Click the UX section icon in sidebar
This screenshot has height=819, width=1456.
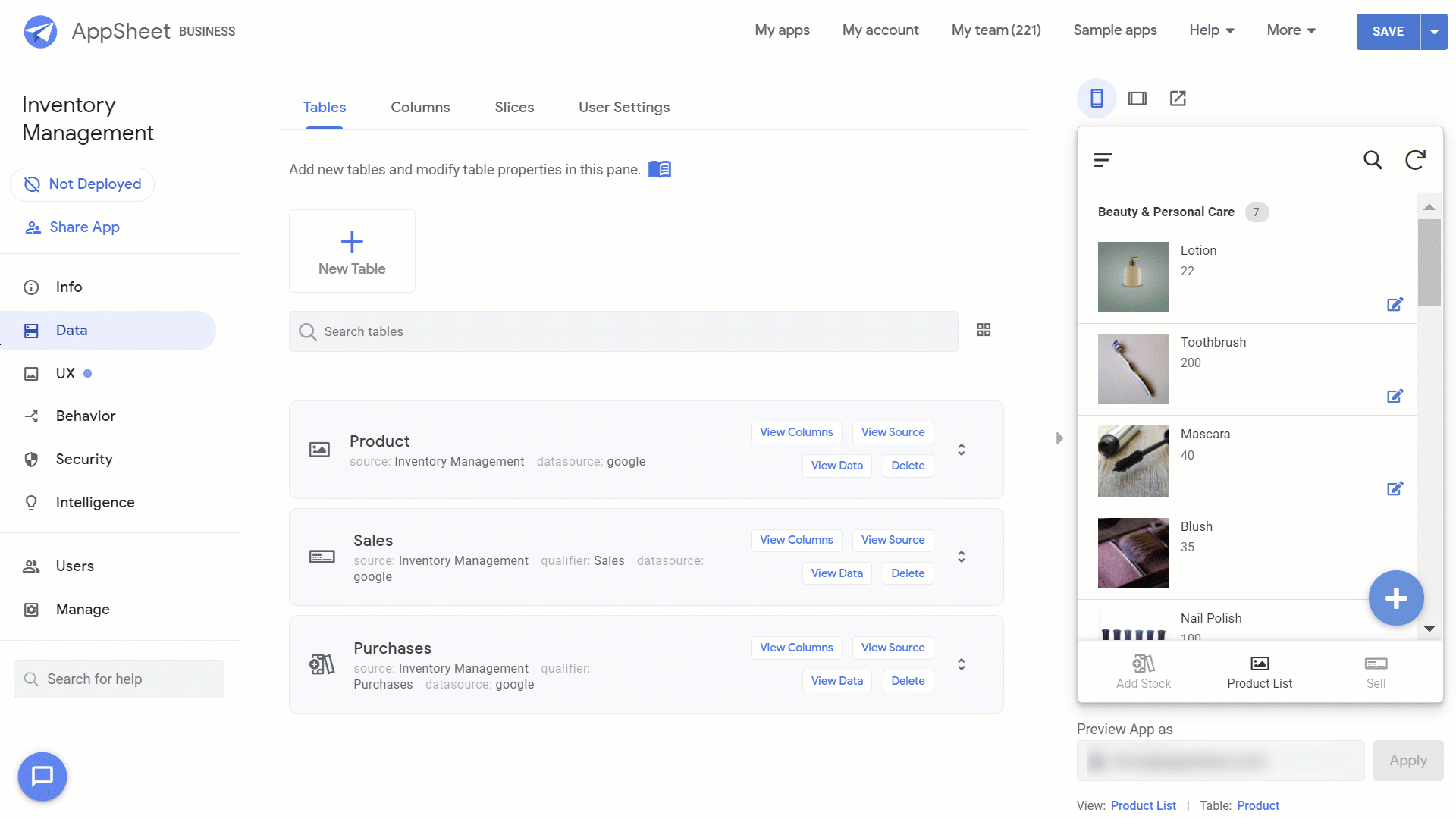point(31,372)
